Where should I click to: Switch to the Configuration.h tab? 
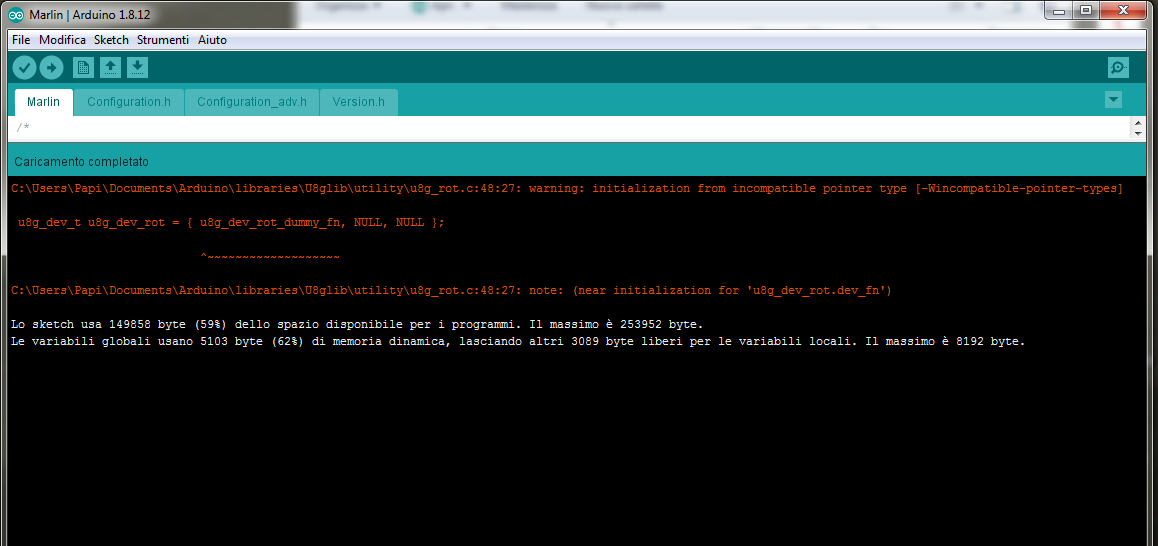pyautogui.click(x=129, y=102)
